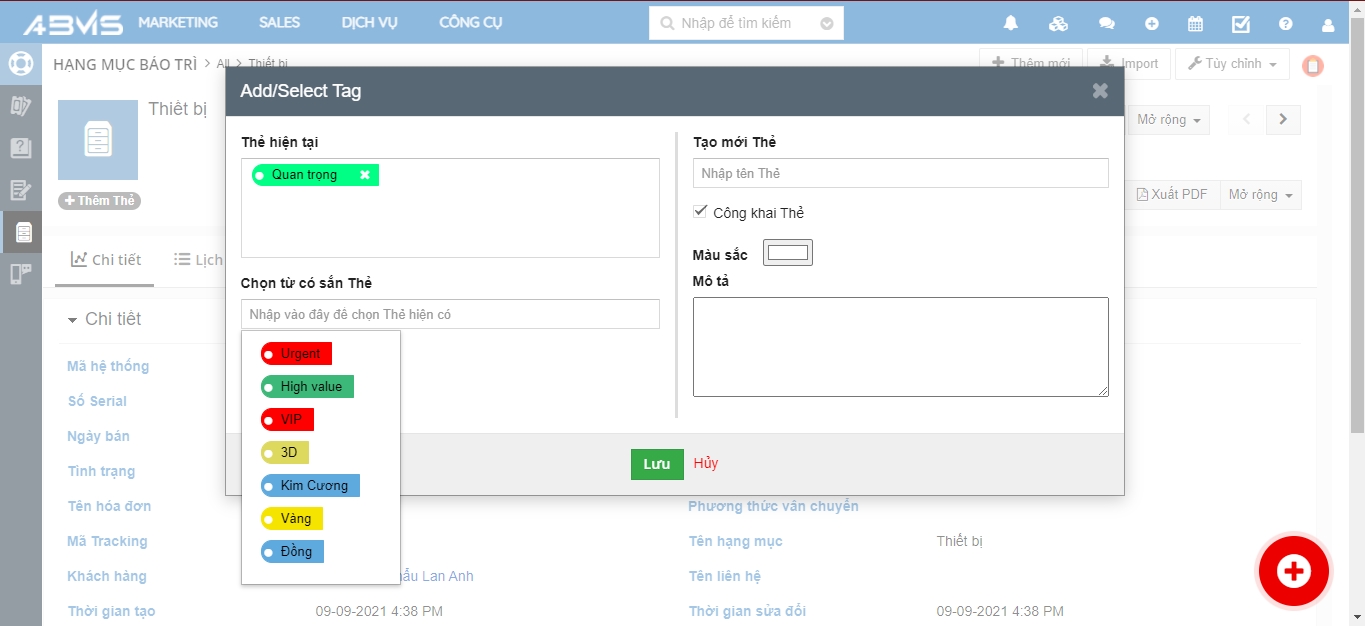Open the help question mark icon

[x=1286, y=23]
